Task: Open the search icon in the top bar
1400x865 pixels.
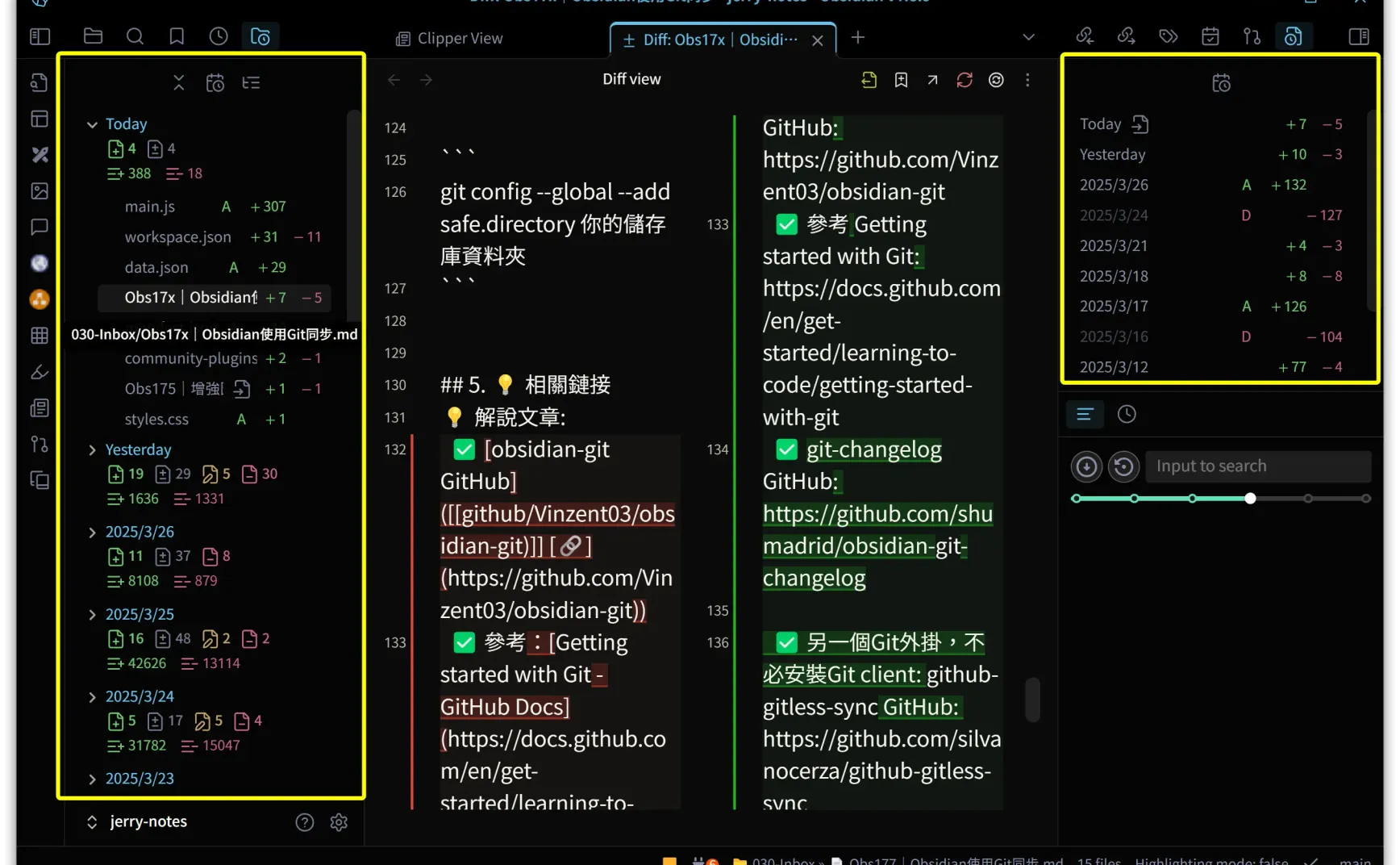Action: (135, 36)
